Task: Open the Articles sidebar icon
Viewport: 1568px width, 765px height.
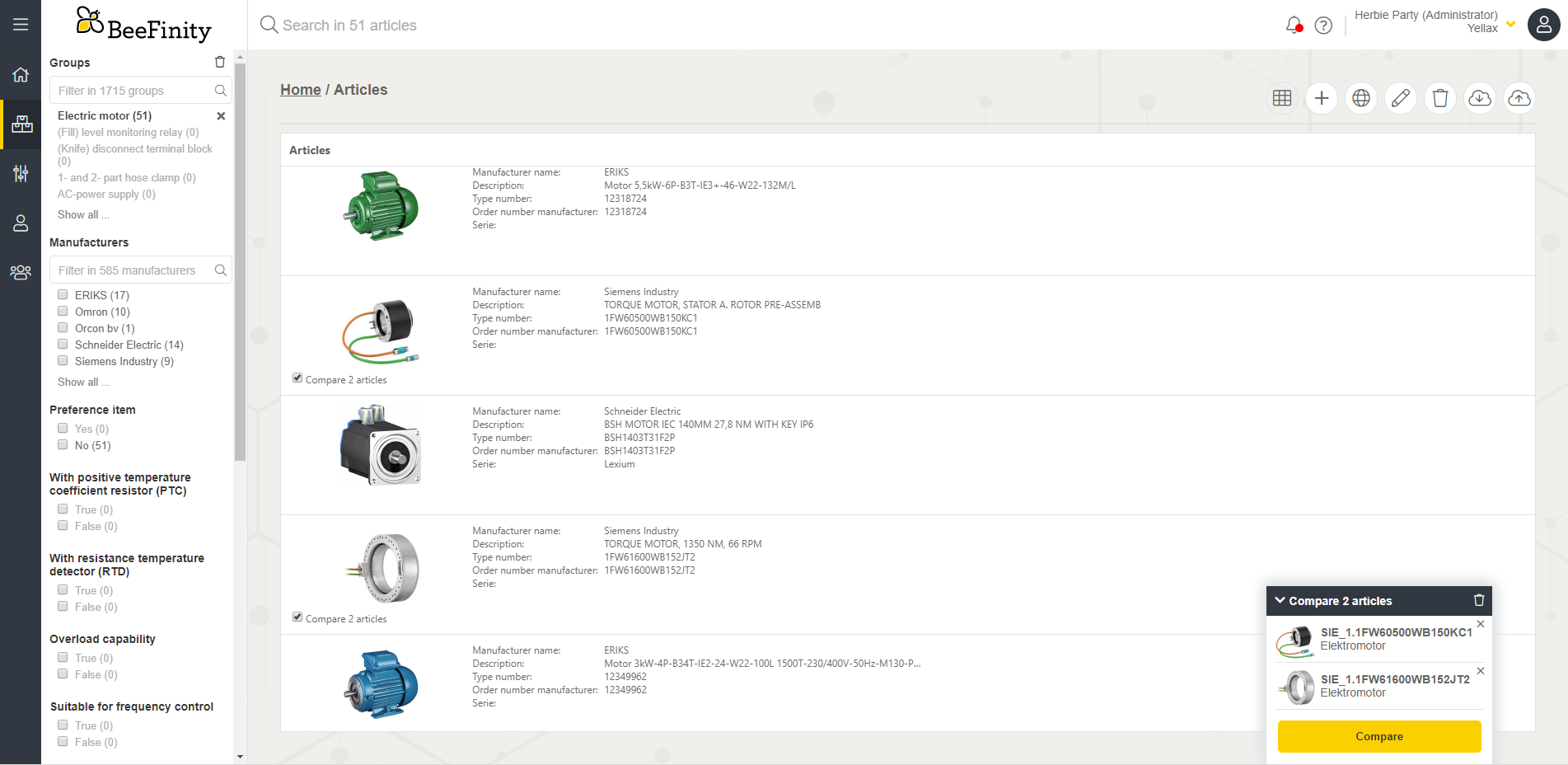Action: (x=21, y=124)
